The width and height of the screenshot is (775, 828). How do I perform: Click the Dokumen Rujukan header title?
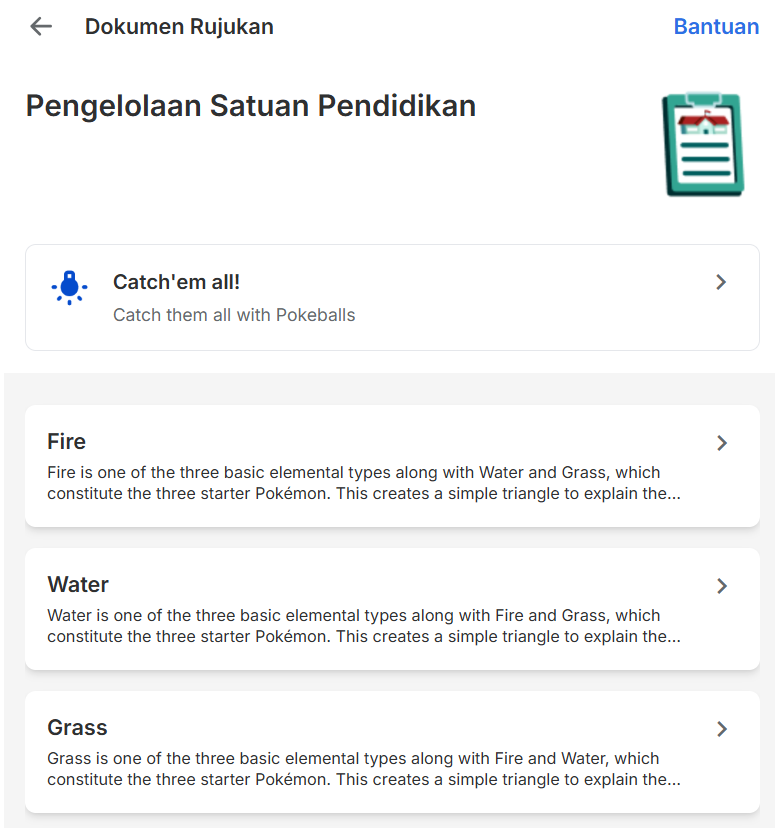pos(179,27)
